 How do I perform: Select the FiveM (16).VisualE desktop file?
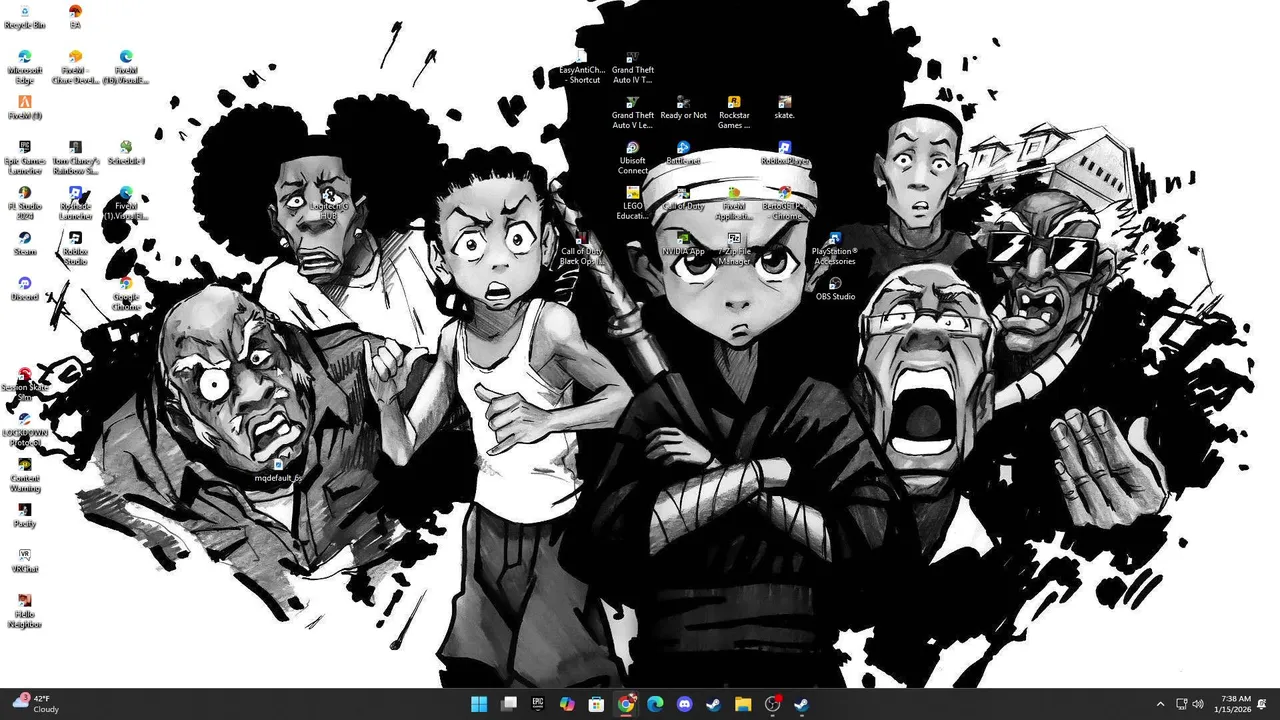click(126, 67)
